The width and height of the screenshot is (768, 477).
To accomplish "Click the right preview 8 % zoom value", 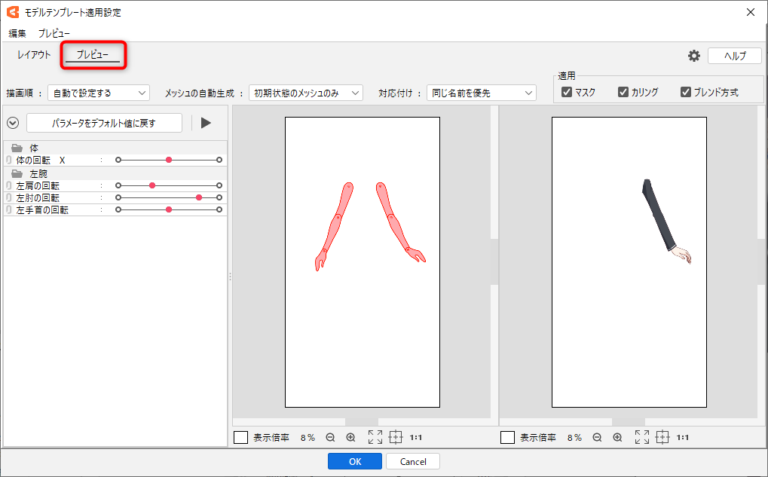I will 575,437.
